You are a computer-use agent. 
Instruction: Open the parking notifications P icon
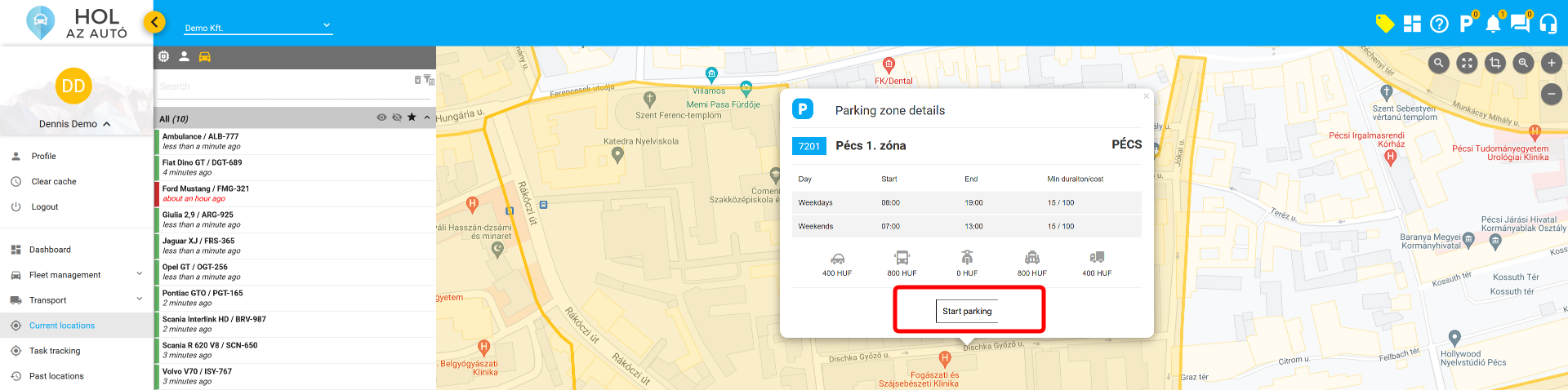[x=1467, y=24]
